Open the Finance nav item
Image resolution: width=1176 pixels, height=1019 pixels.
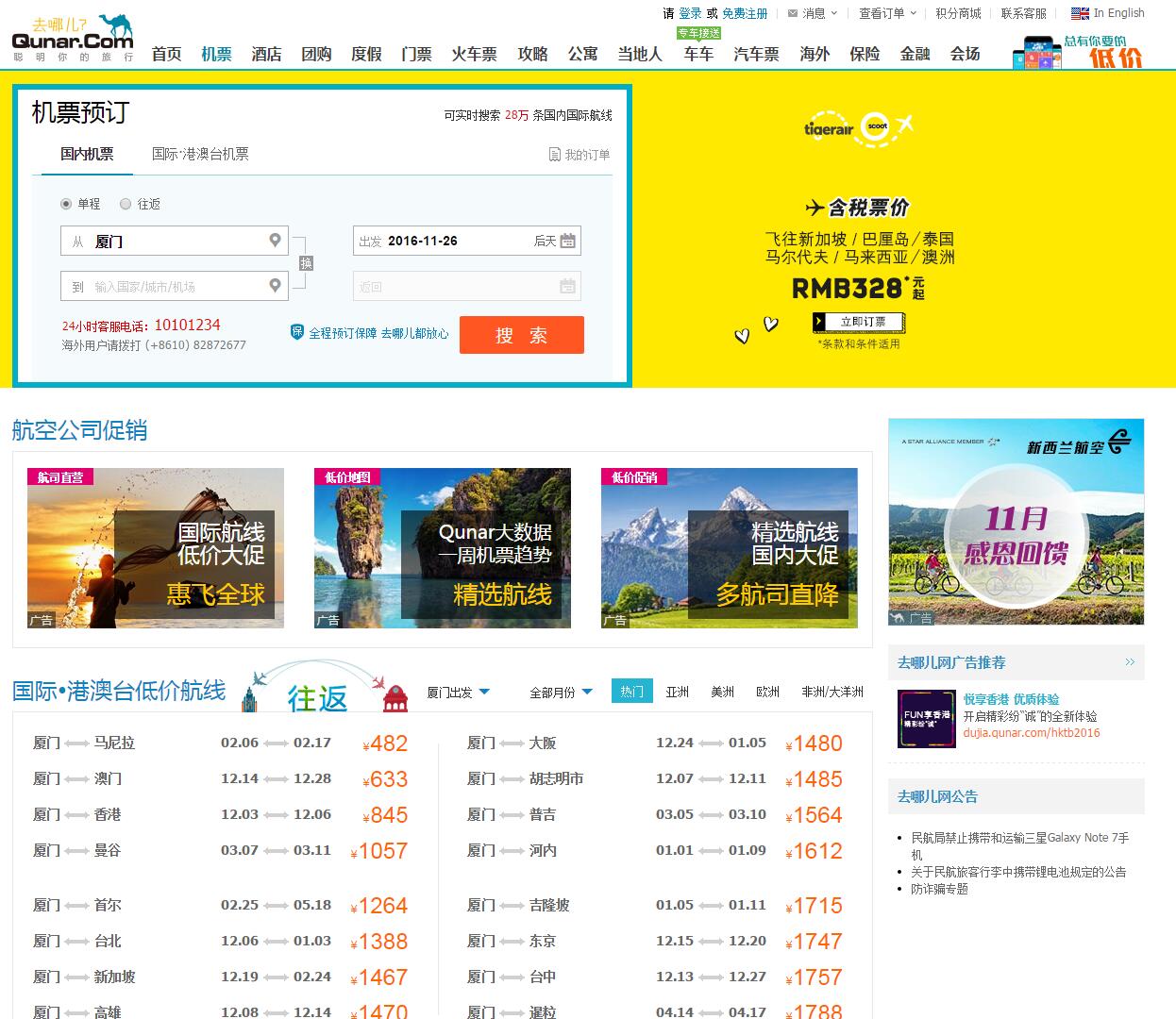point(915,55)
